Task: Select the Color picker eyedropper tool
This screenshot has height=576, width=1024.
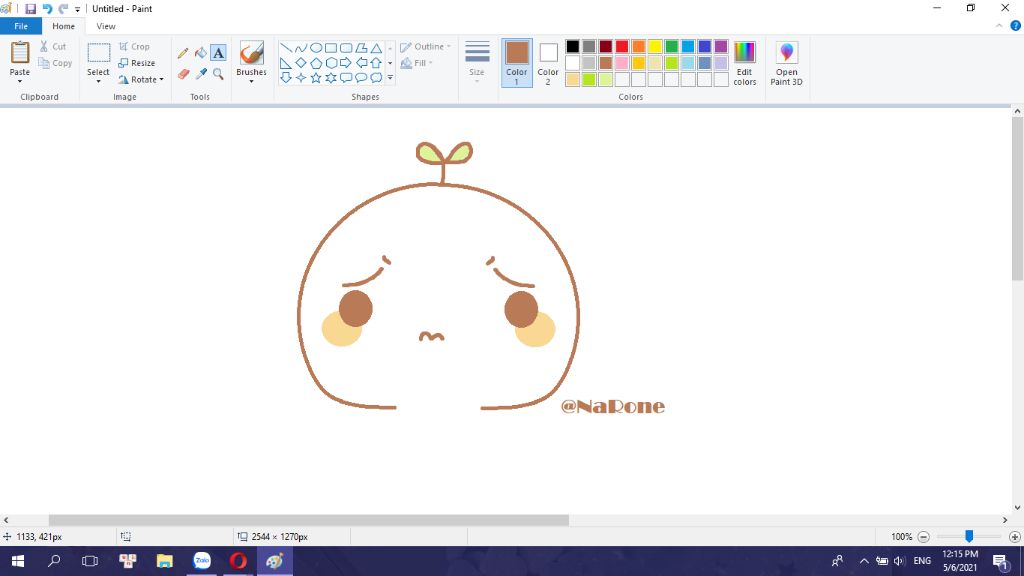Action: [200, 74]
